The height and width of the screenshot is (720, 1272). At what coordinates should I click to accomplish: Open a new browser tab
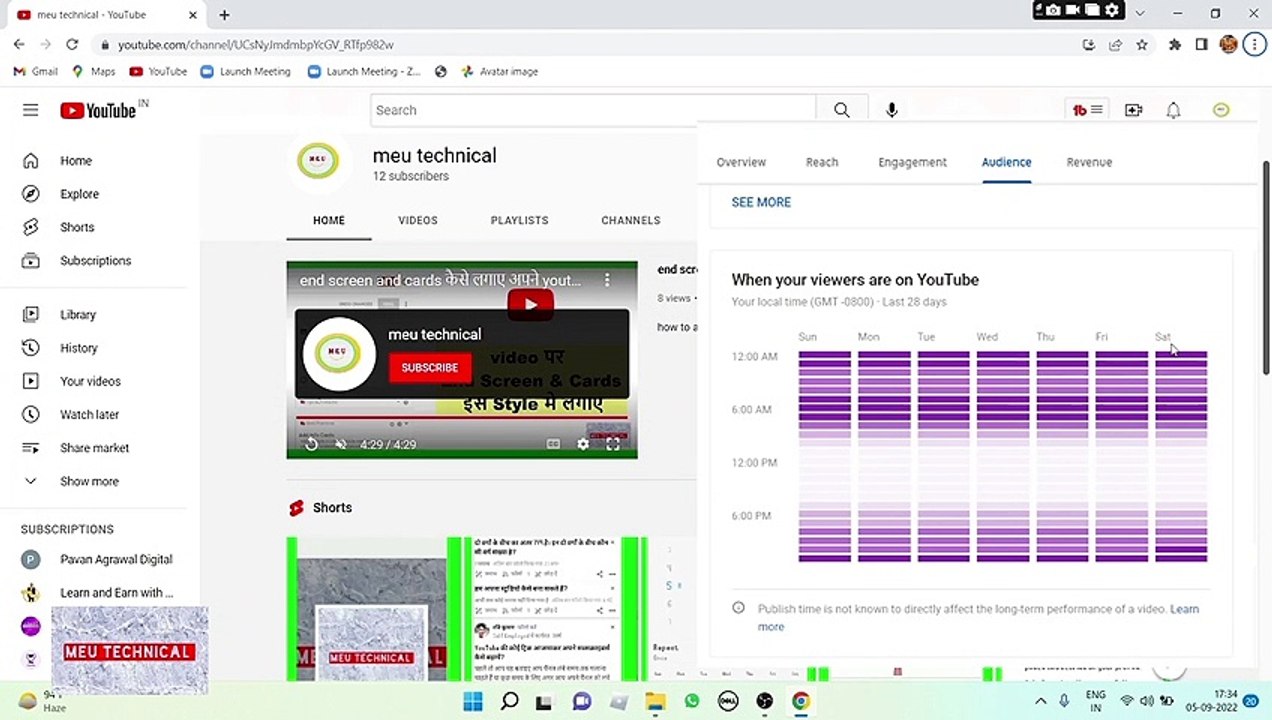(x=224, y=15)
